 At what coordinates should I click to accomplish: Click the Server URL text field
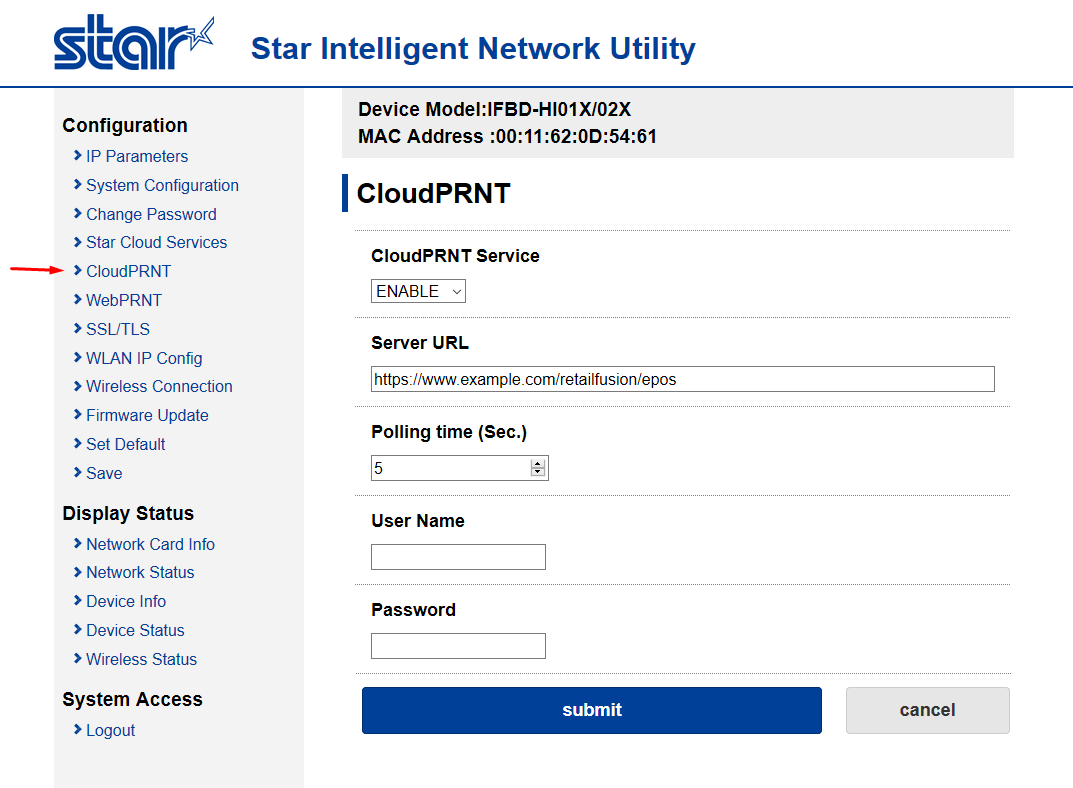point(682,379)
